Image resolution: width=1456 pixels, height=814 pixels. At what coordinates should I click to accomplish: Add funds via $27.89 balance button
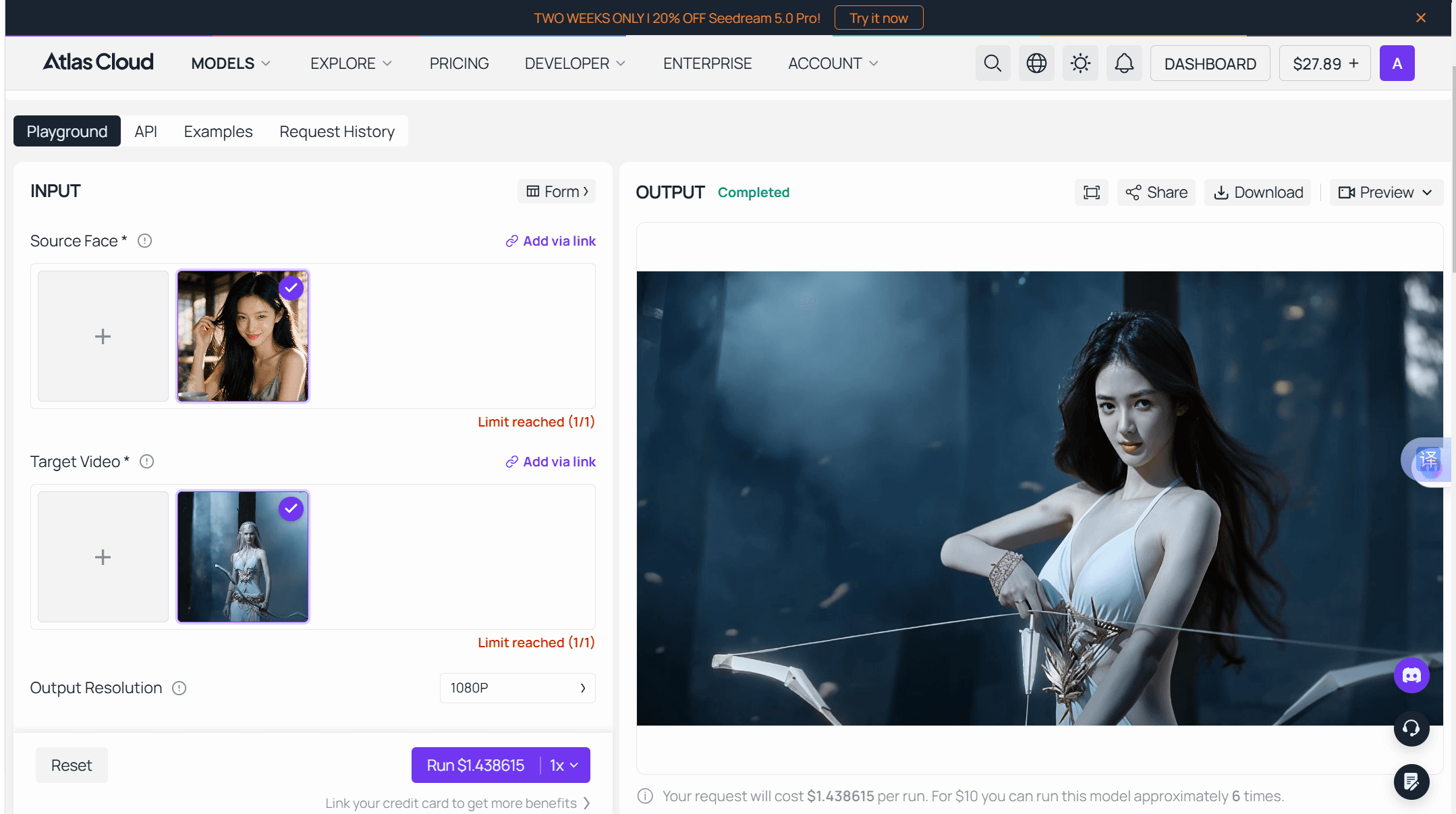1325,63
